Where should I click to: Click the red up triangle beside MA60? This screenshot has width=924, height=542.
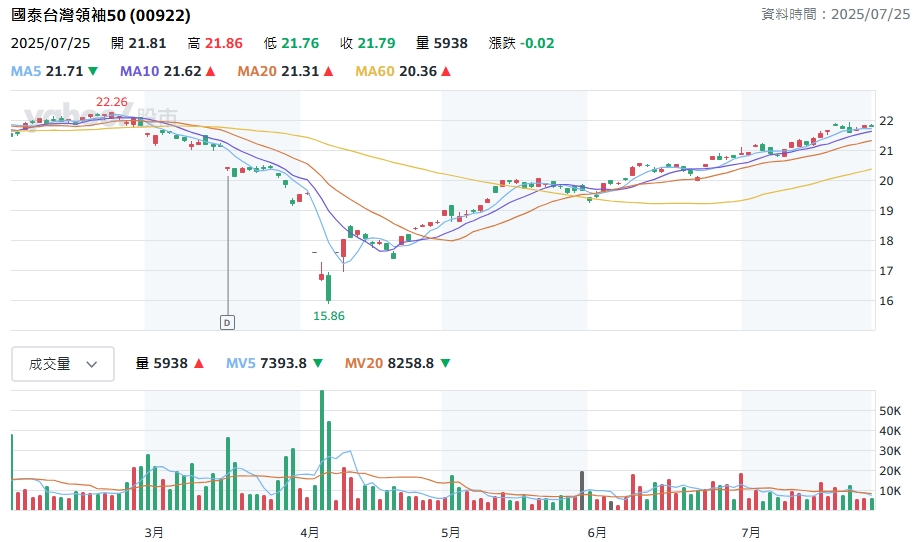coord(446,72)
